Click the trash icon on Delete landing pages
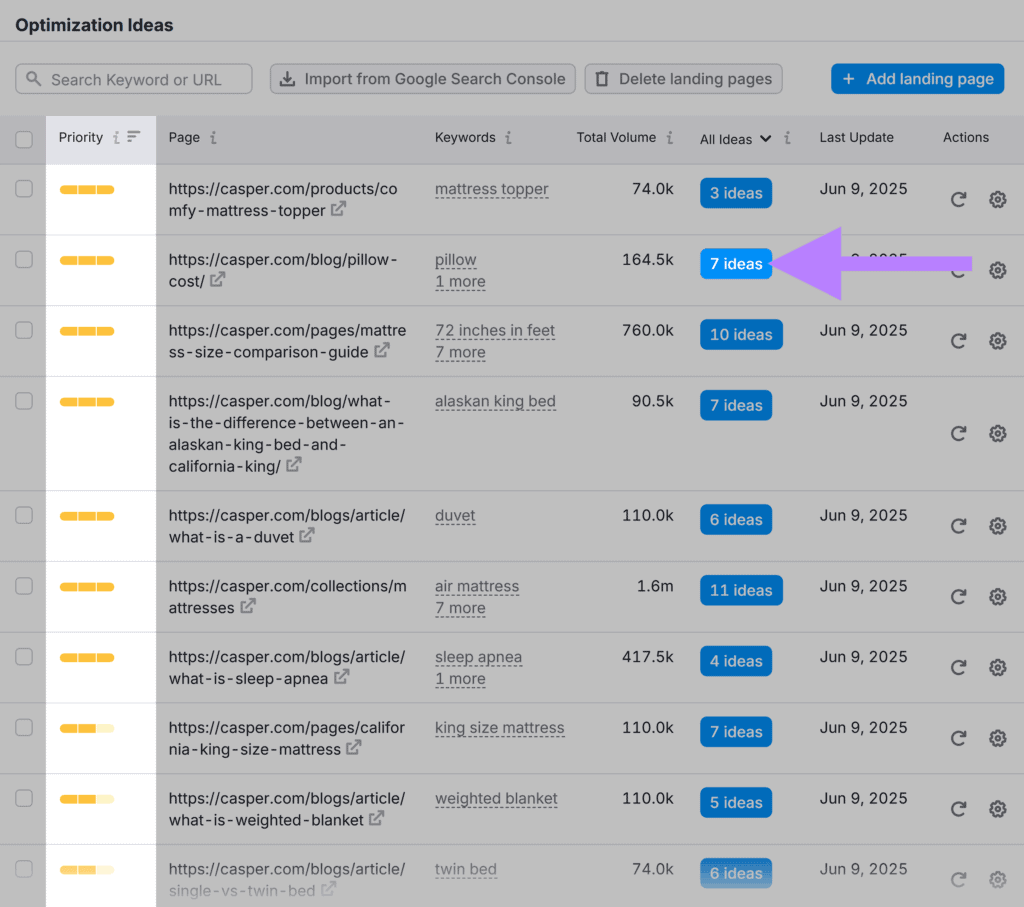 tap(601, 78)
